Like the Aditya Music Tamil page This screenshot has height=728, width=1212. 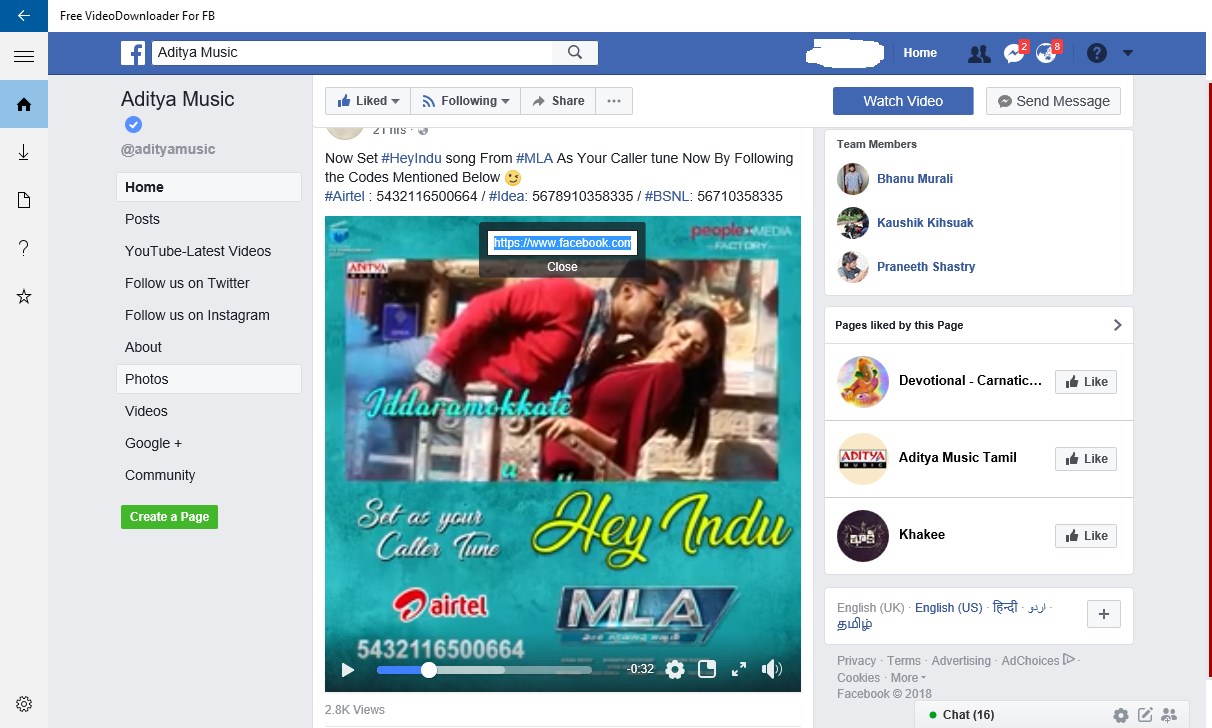(x=1086, y=459)
